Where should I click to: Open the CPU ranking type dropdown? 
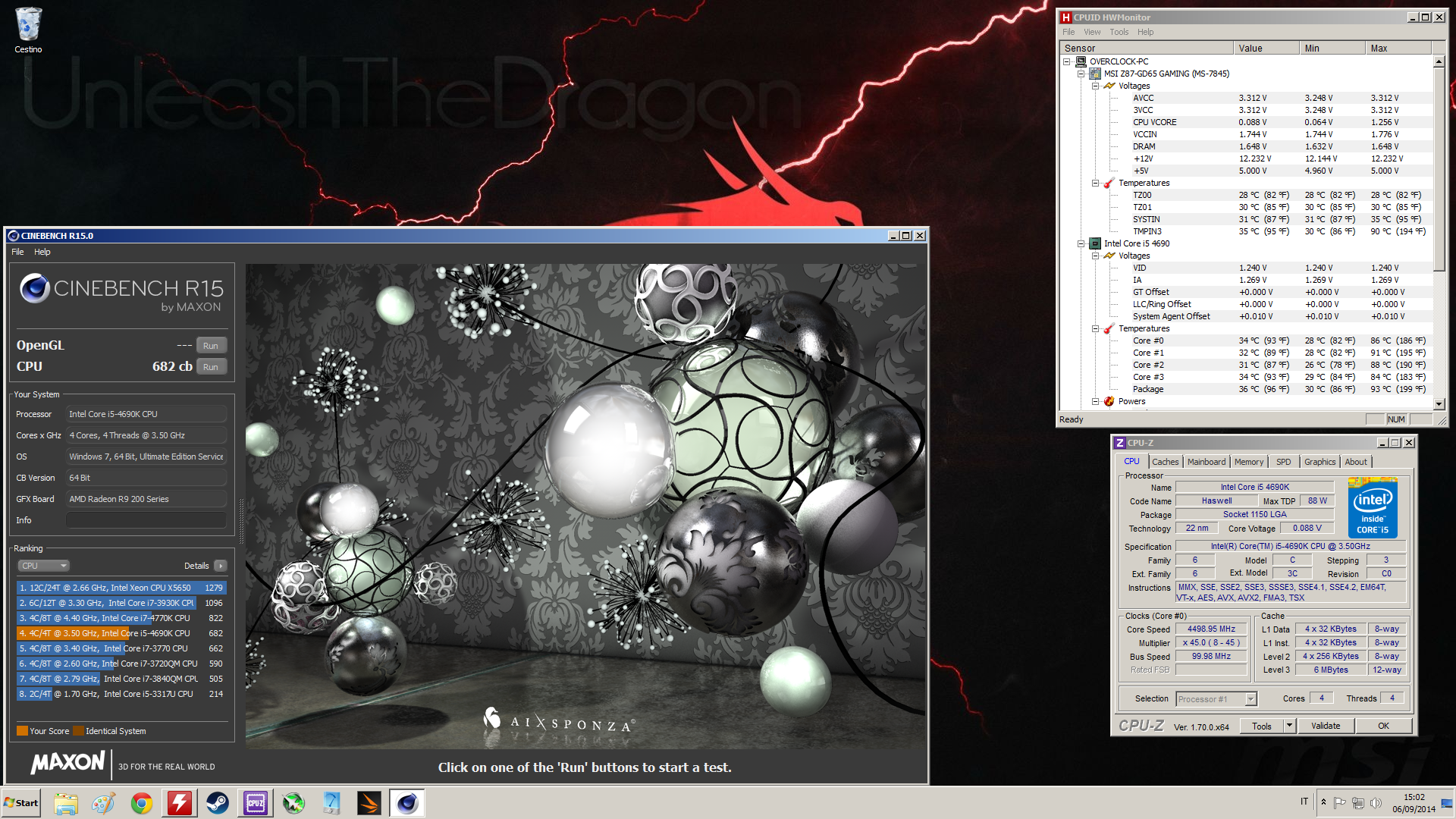43,566
